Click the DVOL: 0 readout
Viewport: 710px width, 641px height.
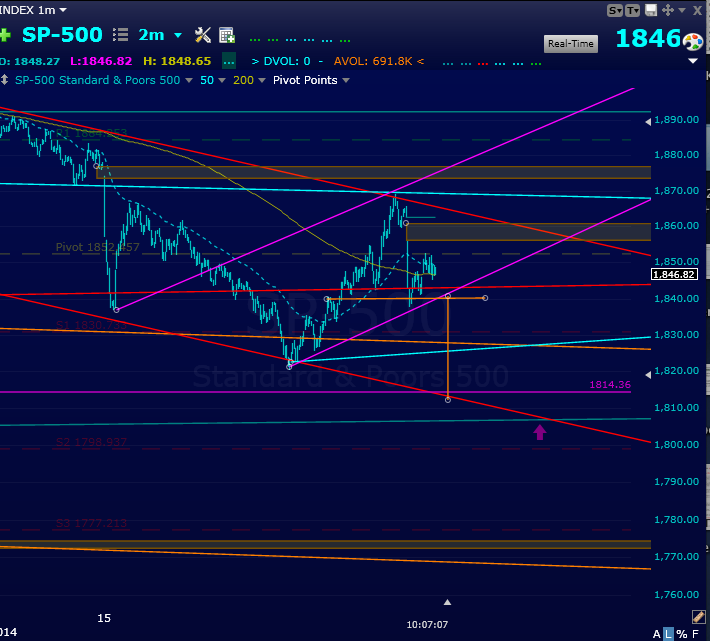287,61
